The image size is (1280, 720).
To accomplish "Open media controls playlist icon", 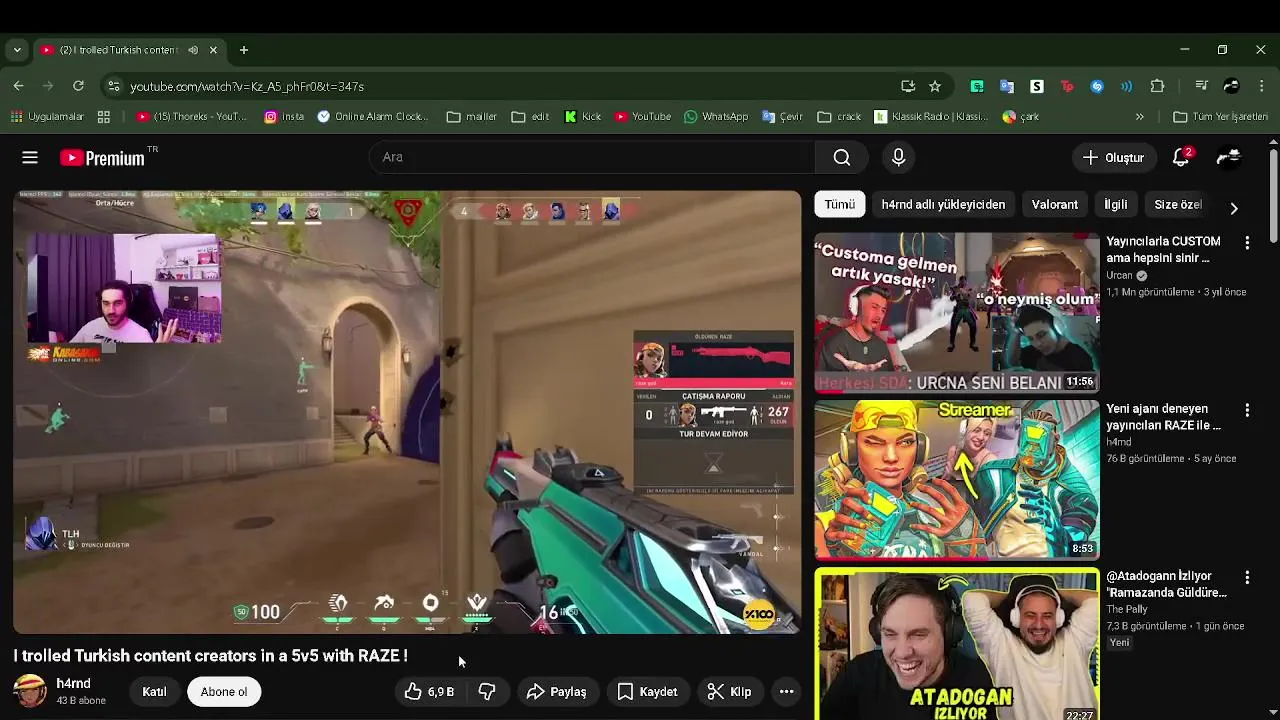I will (x=1202, y=86).
